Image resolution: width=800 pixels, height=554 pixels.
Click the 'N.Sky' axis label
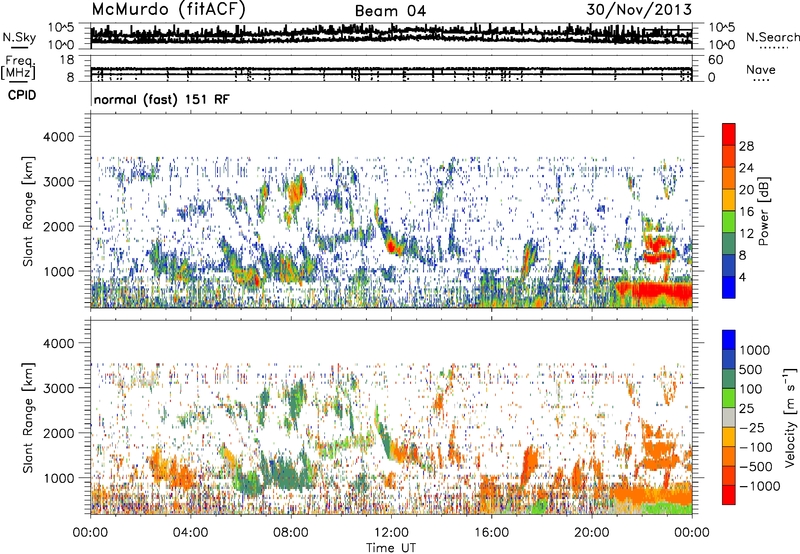[19, 37]
